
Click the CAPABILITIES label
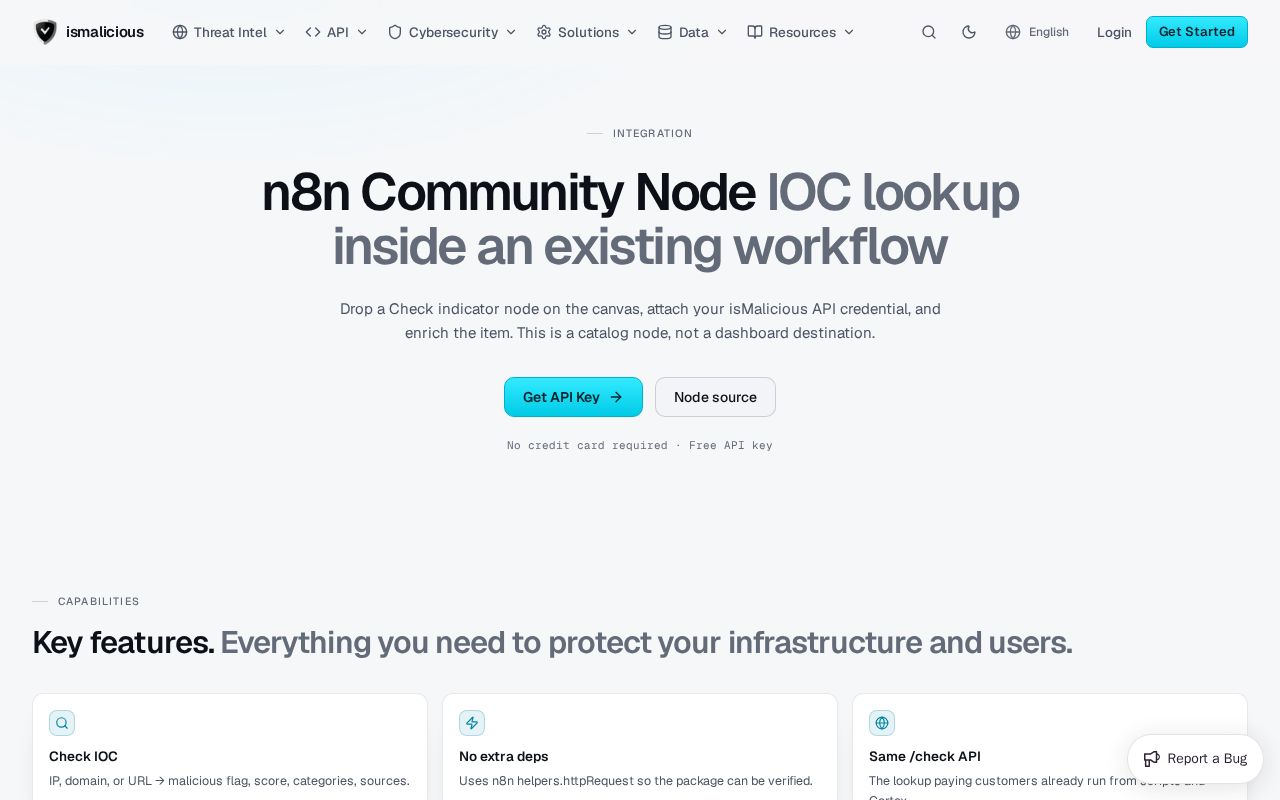point(99,601)
